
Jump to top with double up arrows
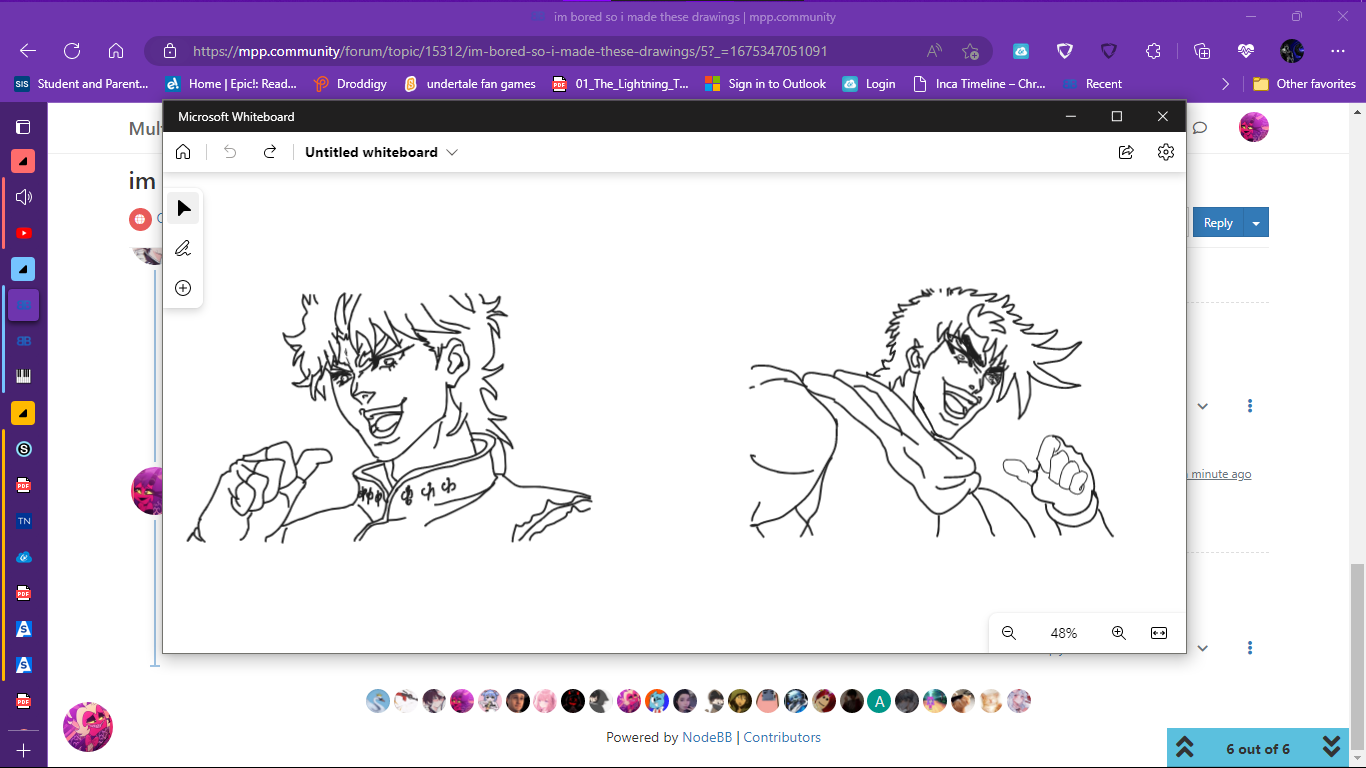(x=1185, y=748)
